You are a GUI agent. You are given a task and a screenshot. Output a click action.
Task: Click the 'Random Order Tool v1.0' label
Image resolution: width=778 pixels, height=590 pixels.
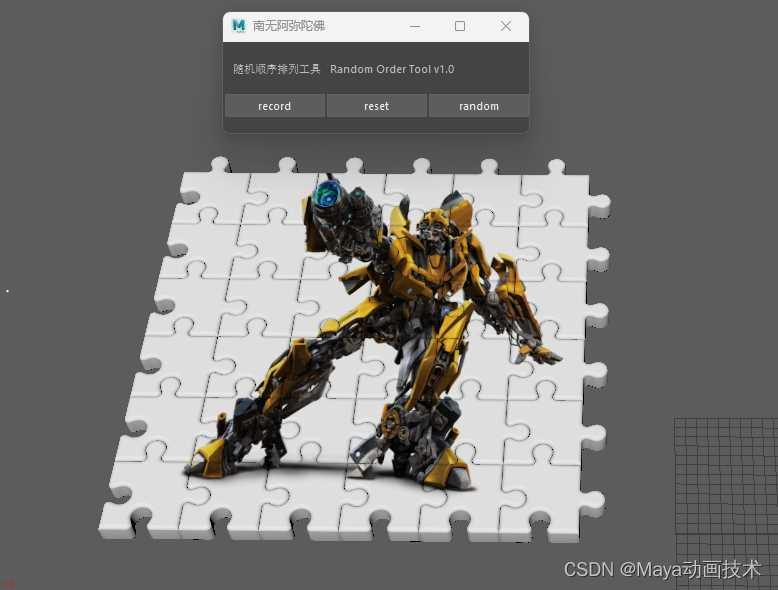click(x=392, y=69)
